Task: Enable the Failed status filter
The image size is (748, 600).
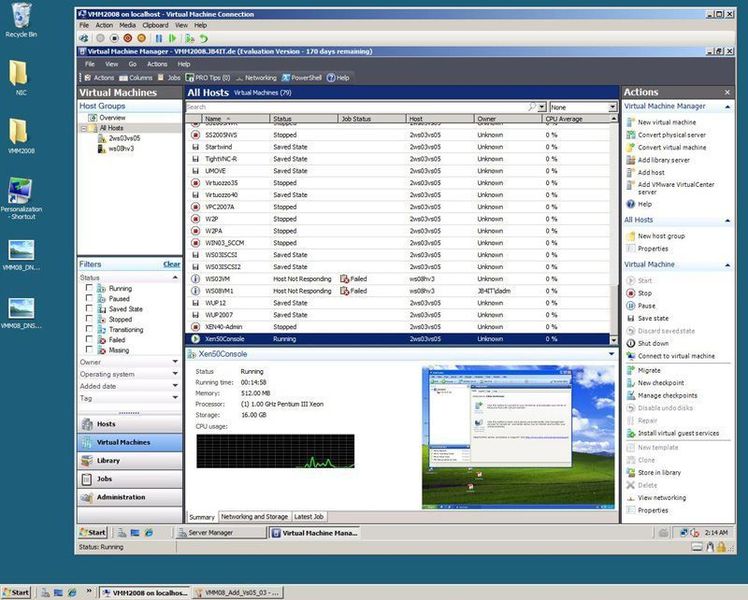Action: pos(89,339)
